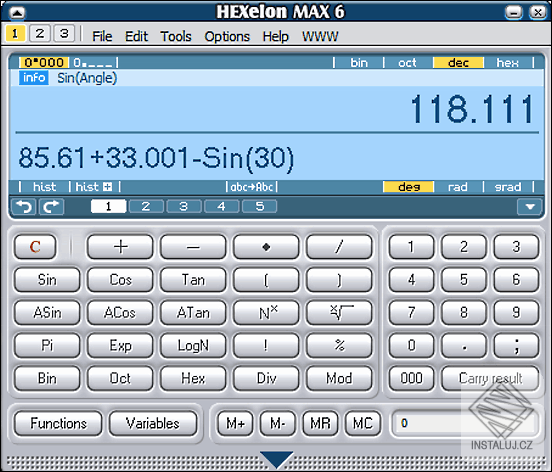Click the N power X key

[x=266, y=313]
